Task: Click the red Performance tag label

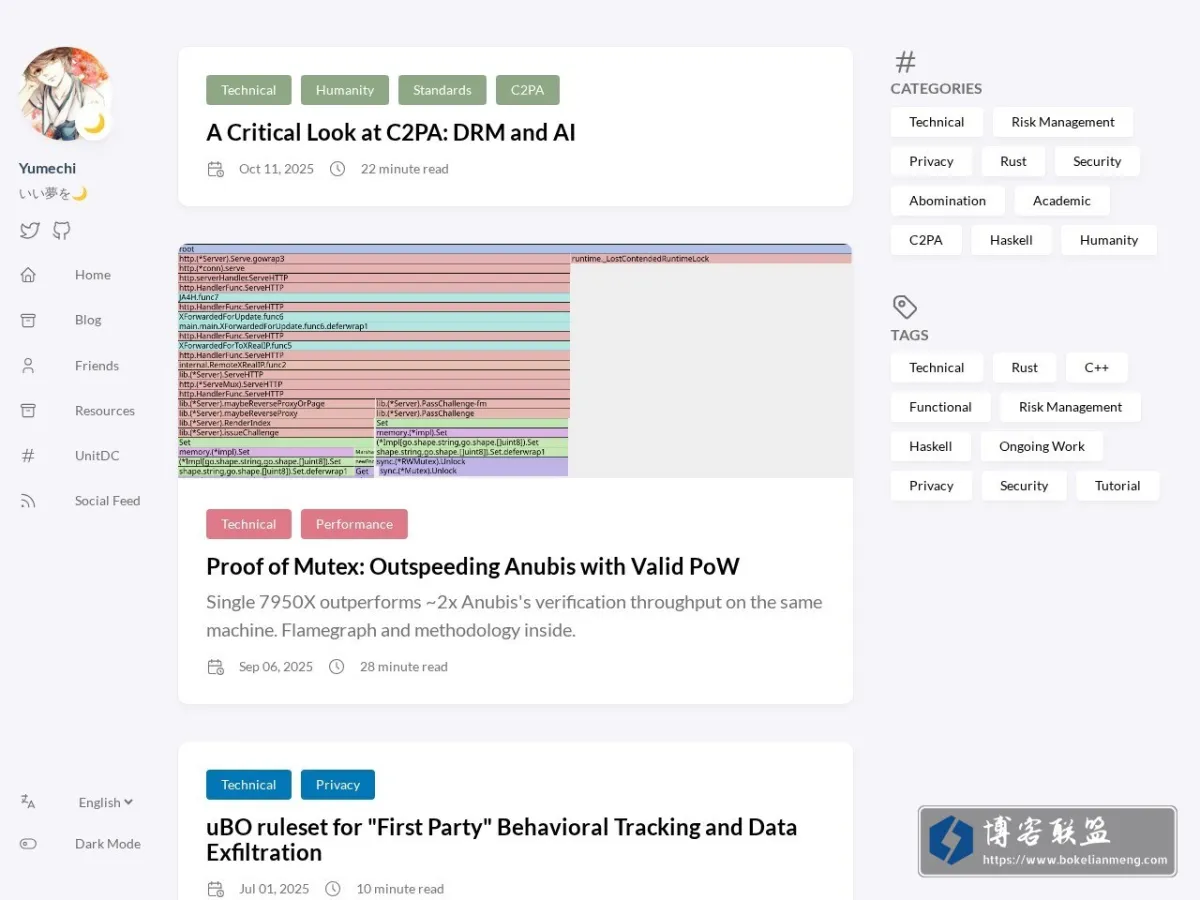Action: (354, 524)
